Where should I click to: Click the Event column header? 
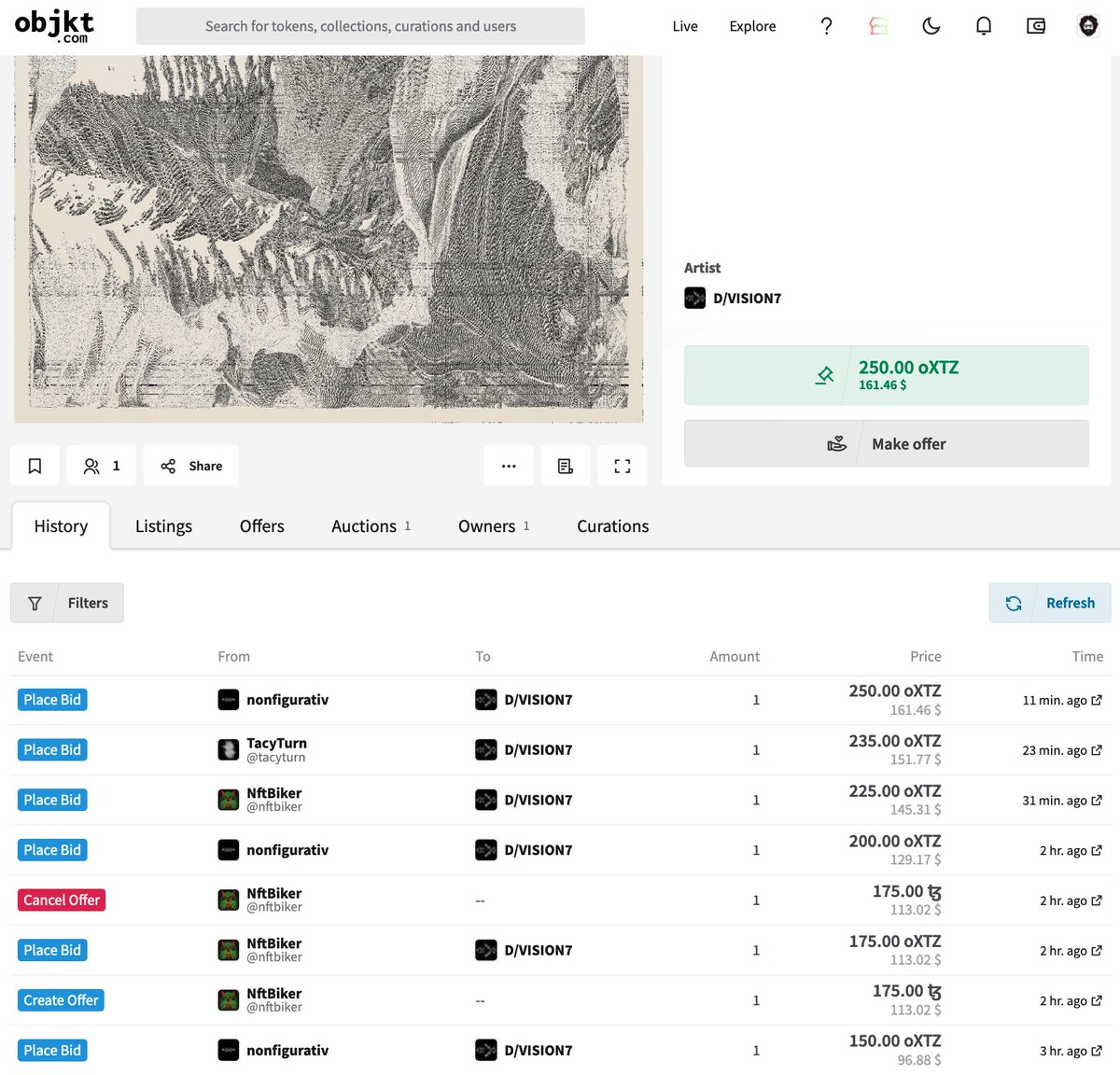point(35,656)
